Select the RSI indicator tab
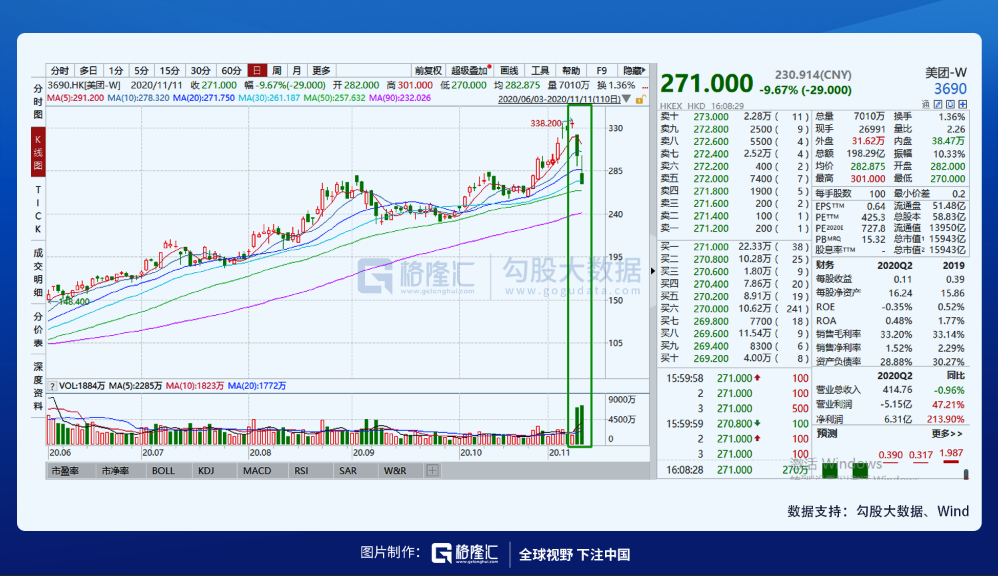The image size is (998, 576). pos(301,471)
